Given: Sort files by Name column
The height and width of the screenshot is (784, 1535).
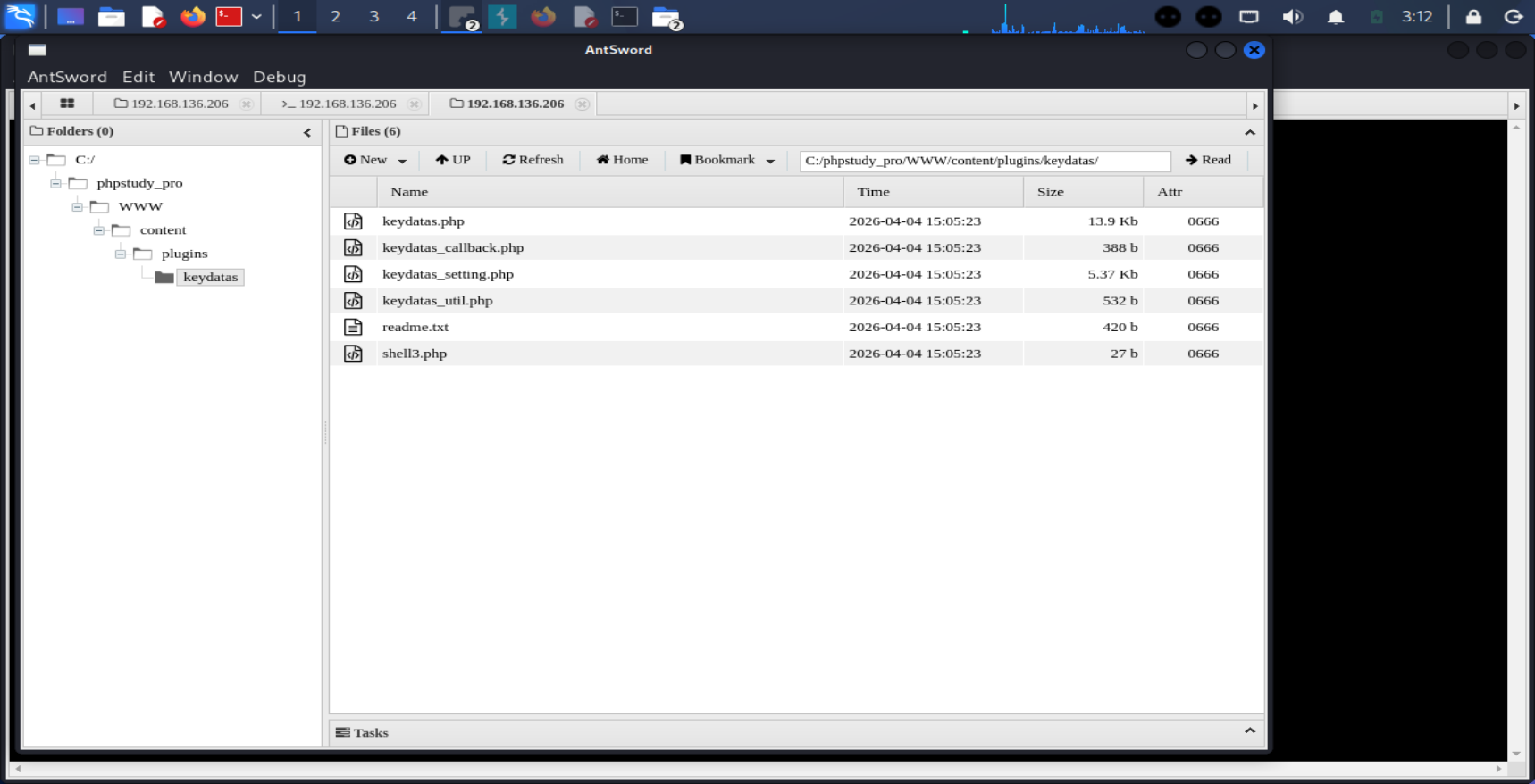Looking at the screenshot, I should [610, 192].
